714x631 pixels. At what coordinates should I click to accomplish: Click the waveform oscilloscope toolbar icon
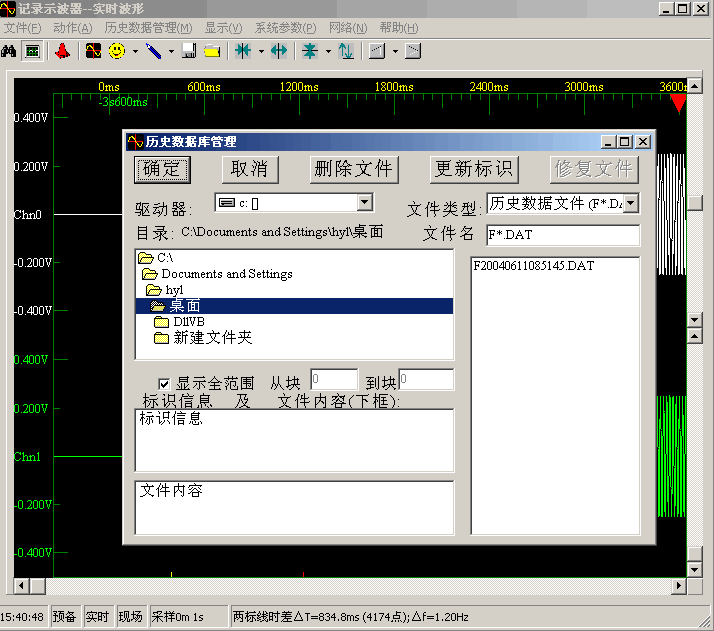coord(93,51)
